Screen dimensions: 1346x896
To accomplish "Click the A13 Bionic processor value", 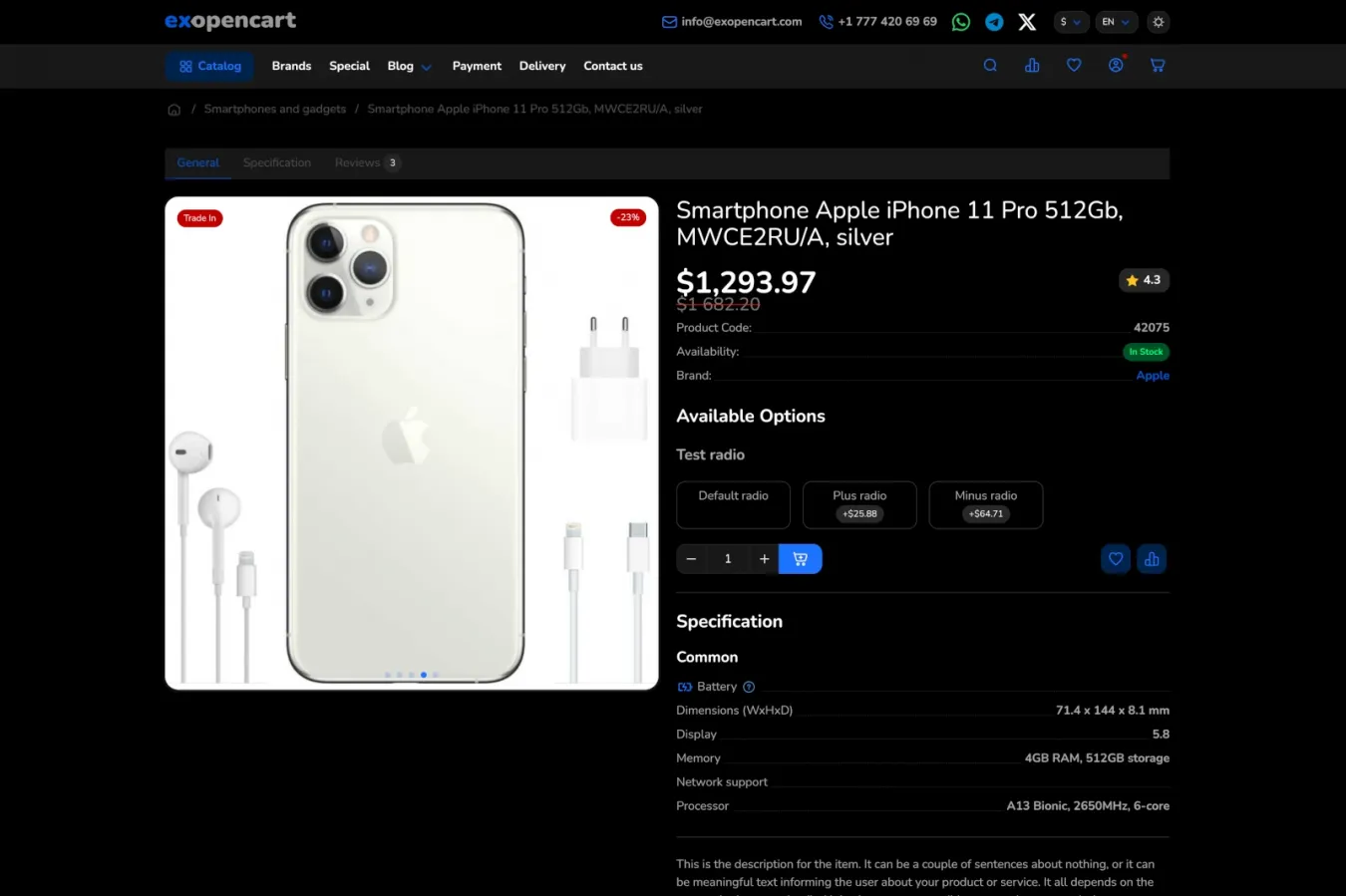I will click(1088, 806).
